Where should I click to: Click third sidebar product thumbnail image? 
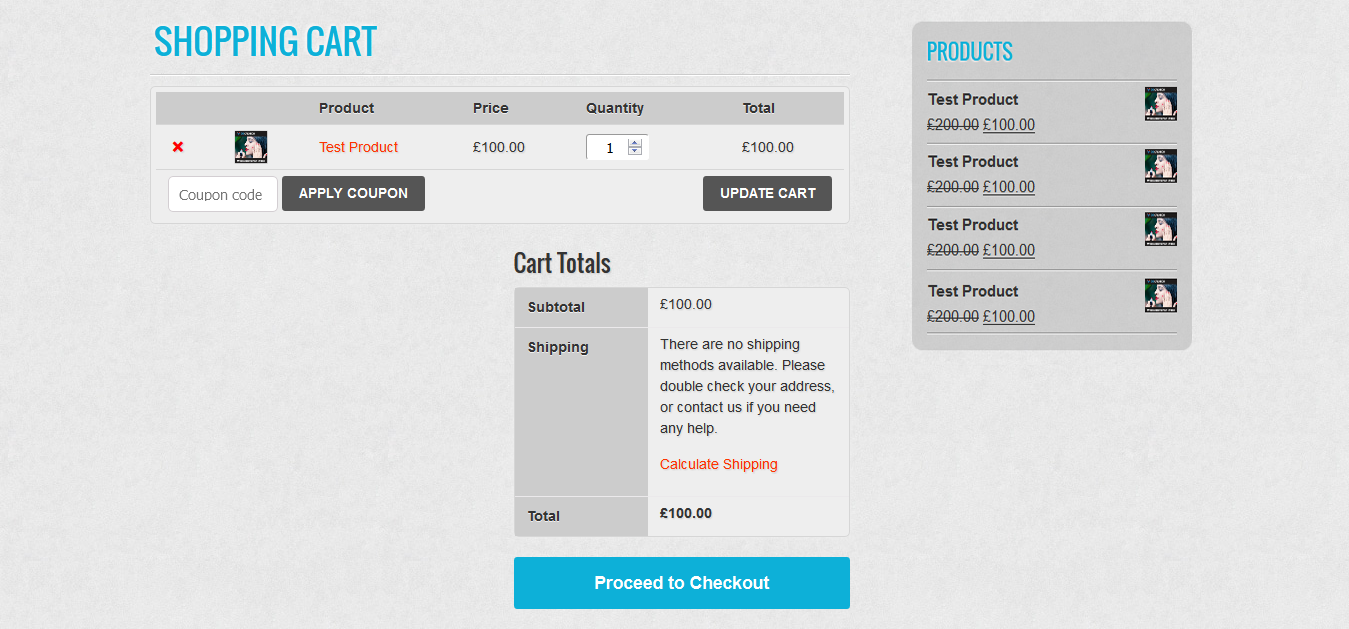(1161, 229)
